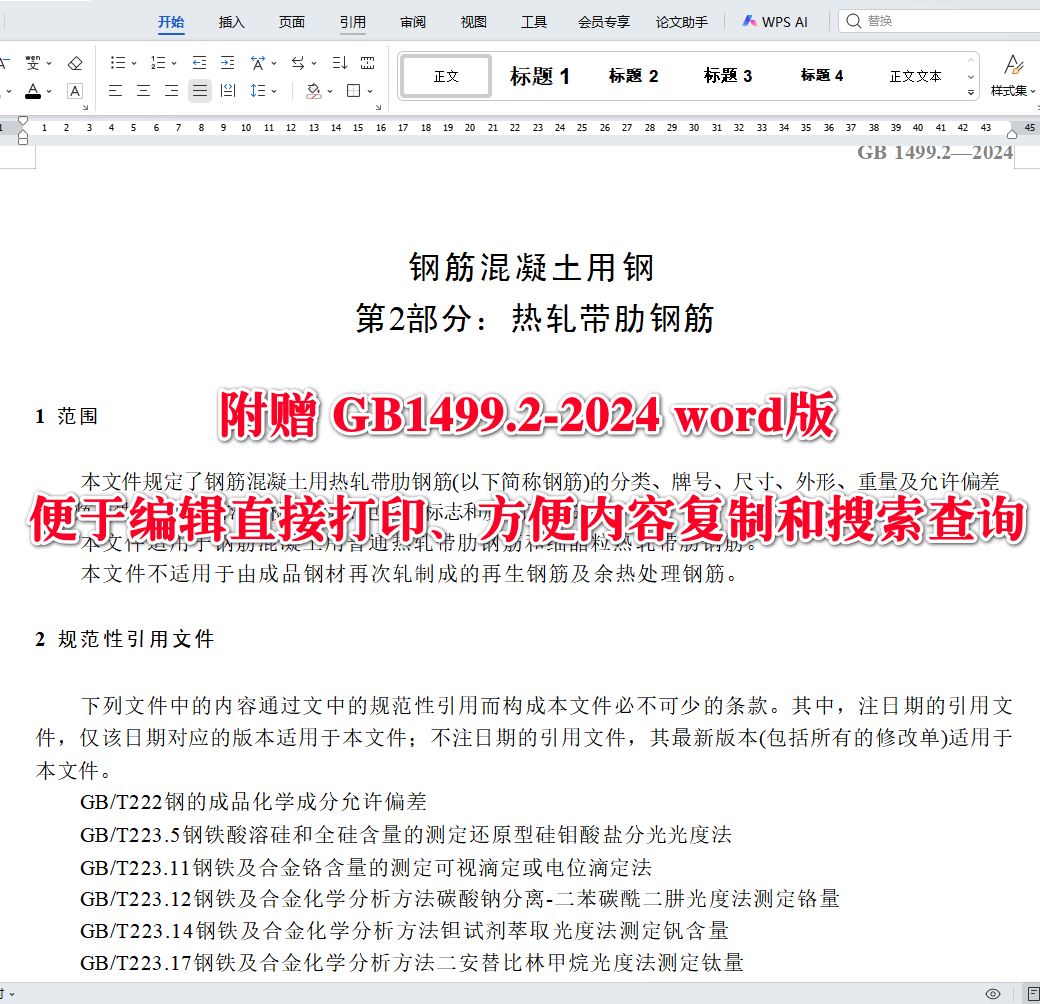Click the line spacing icon
Screen dimensions: 1040x1004
coord(258,91)
